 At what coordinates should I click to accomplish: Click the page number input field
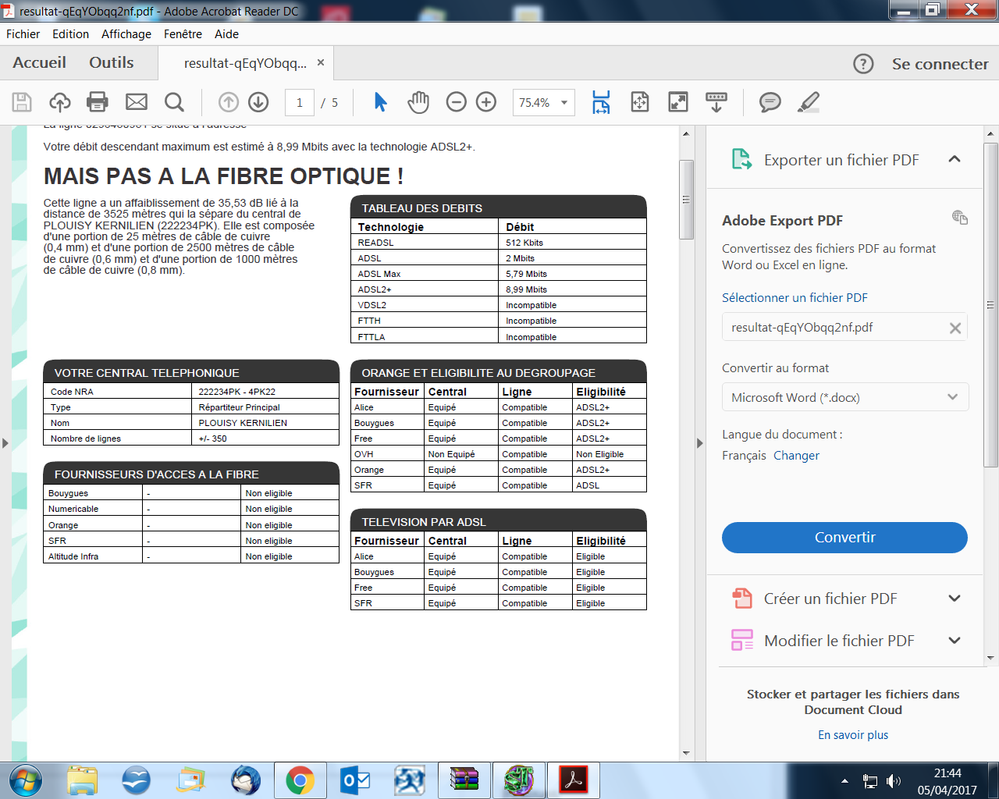point(299,102)
